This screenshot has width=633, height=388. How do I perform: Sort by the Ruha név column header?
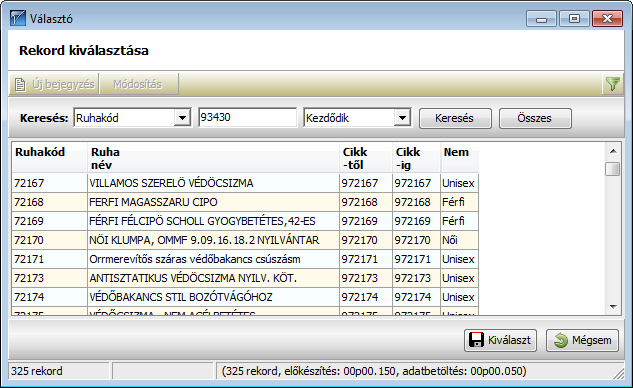pyautogui.click(x=214, y=158)
